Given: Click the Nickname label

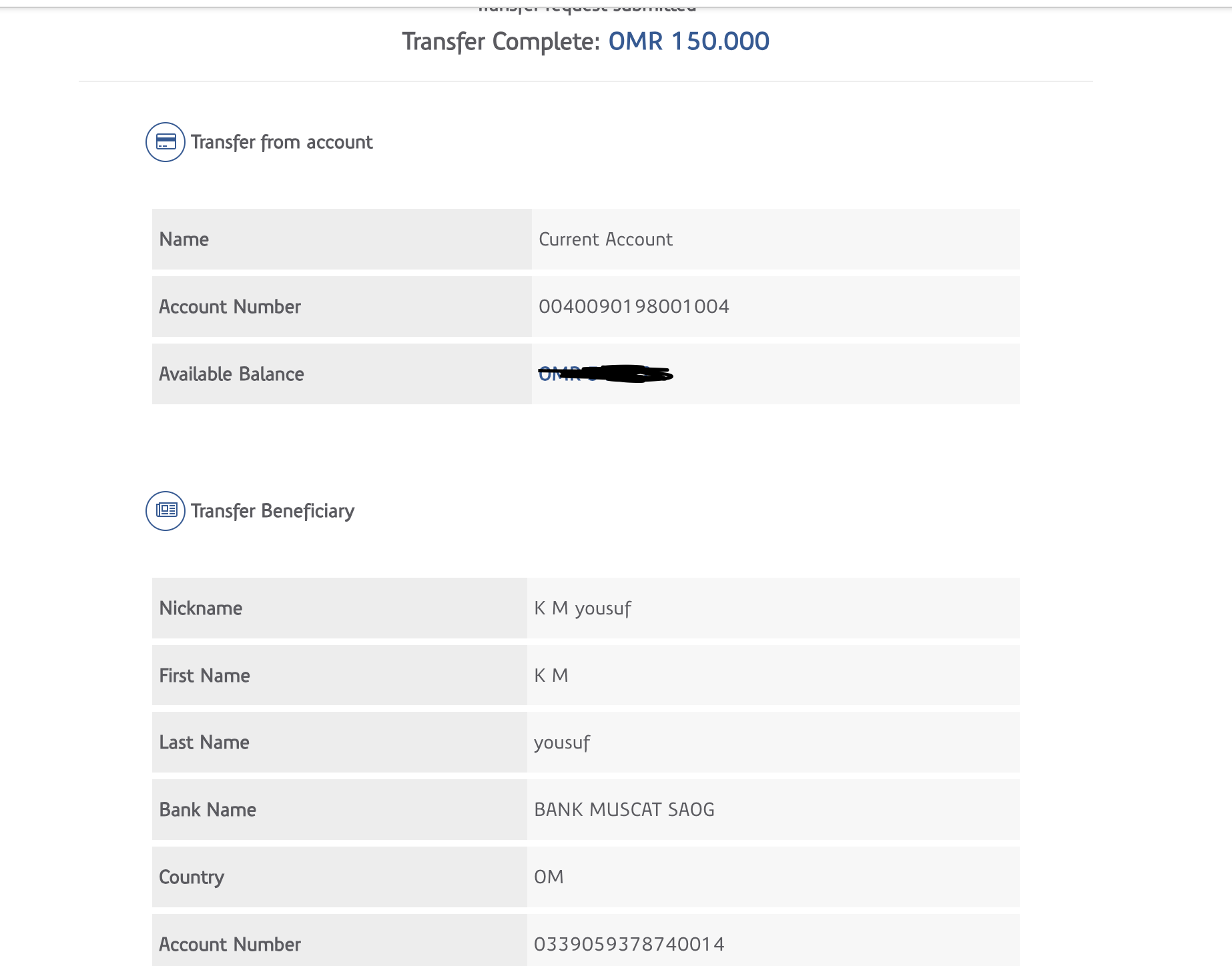Looking at the screenshot, I should 201,608.
